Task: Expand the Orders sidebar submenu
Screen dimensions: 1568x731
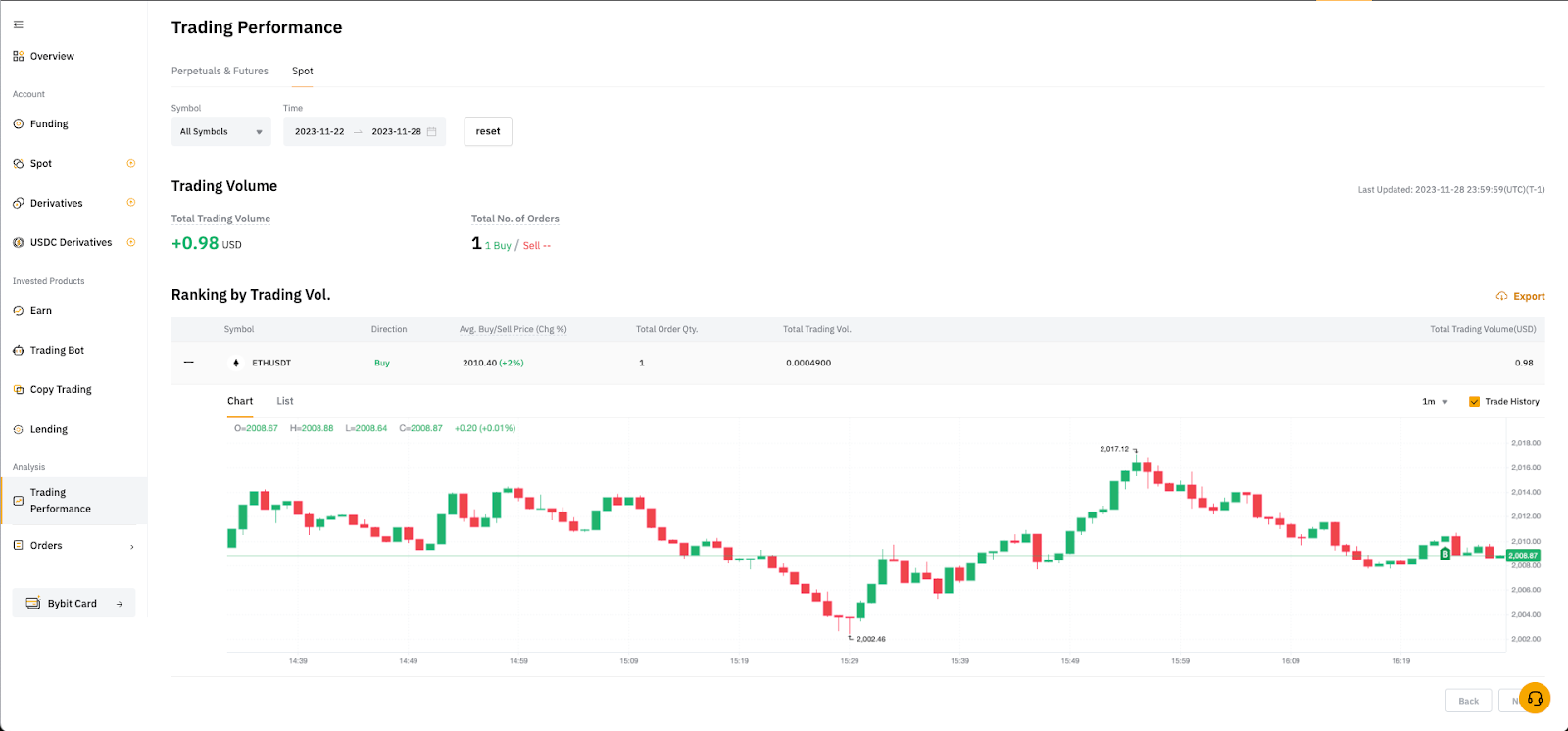Action: pyautogui.click(x=131, y=547)
